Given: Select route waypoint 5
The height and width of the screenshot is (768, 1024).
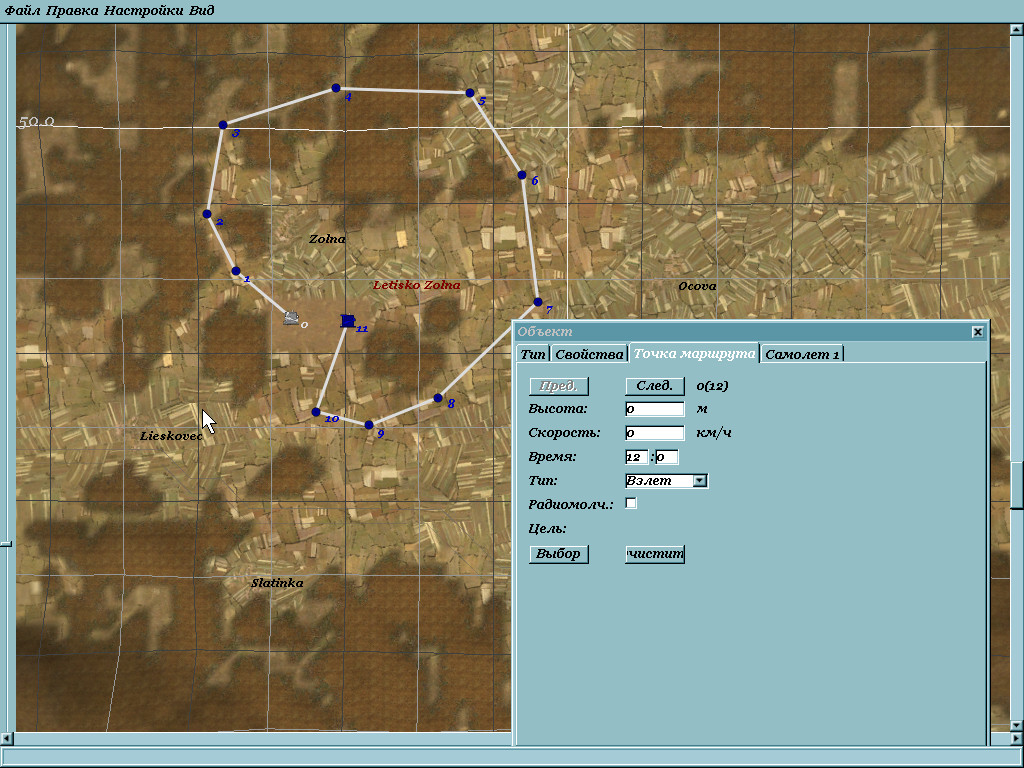Looking at the screenshot, I should pos(470,93).
